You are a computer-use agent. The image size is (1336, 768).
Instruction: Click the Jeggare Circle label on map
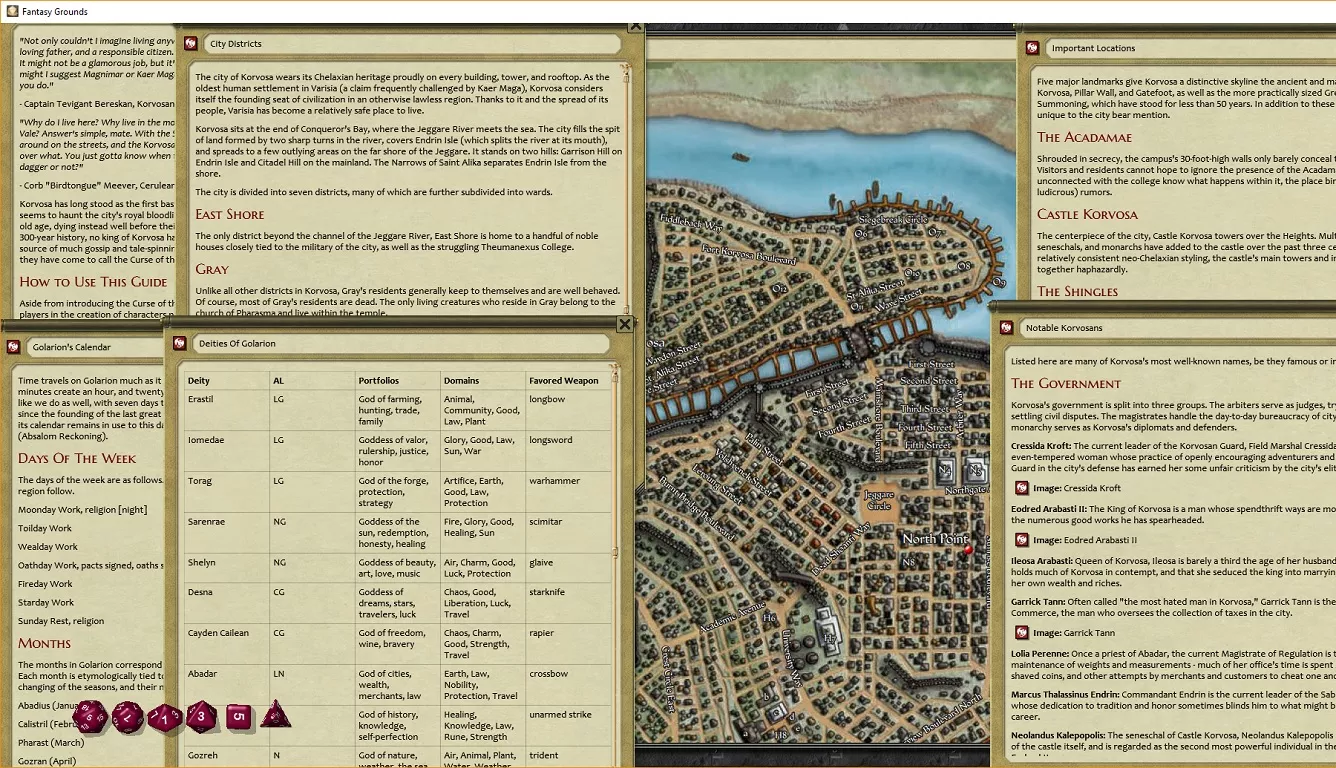[x=879, y=500]
